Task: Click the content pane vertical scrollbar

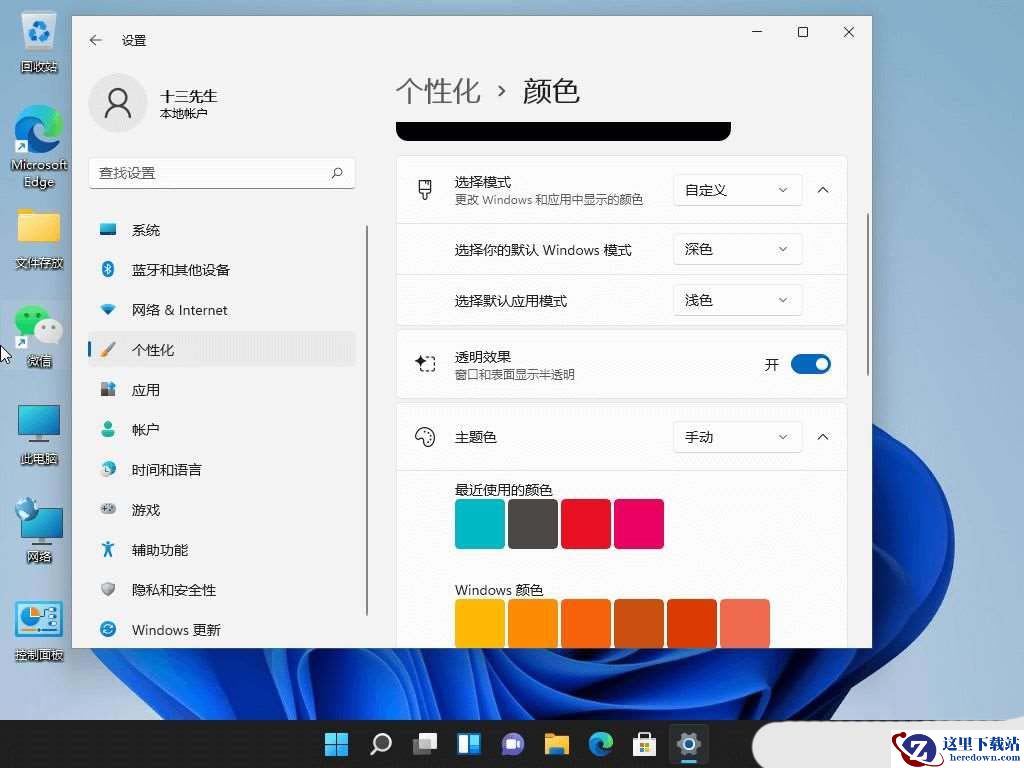Action: [867, 294]
